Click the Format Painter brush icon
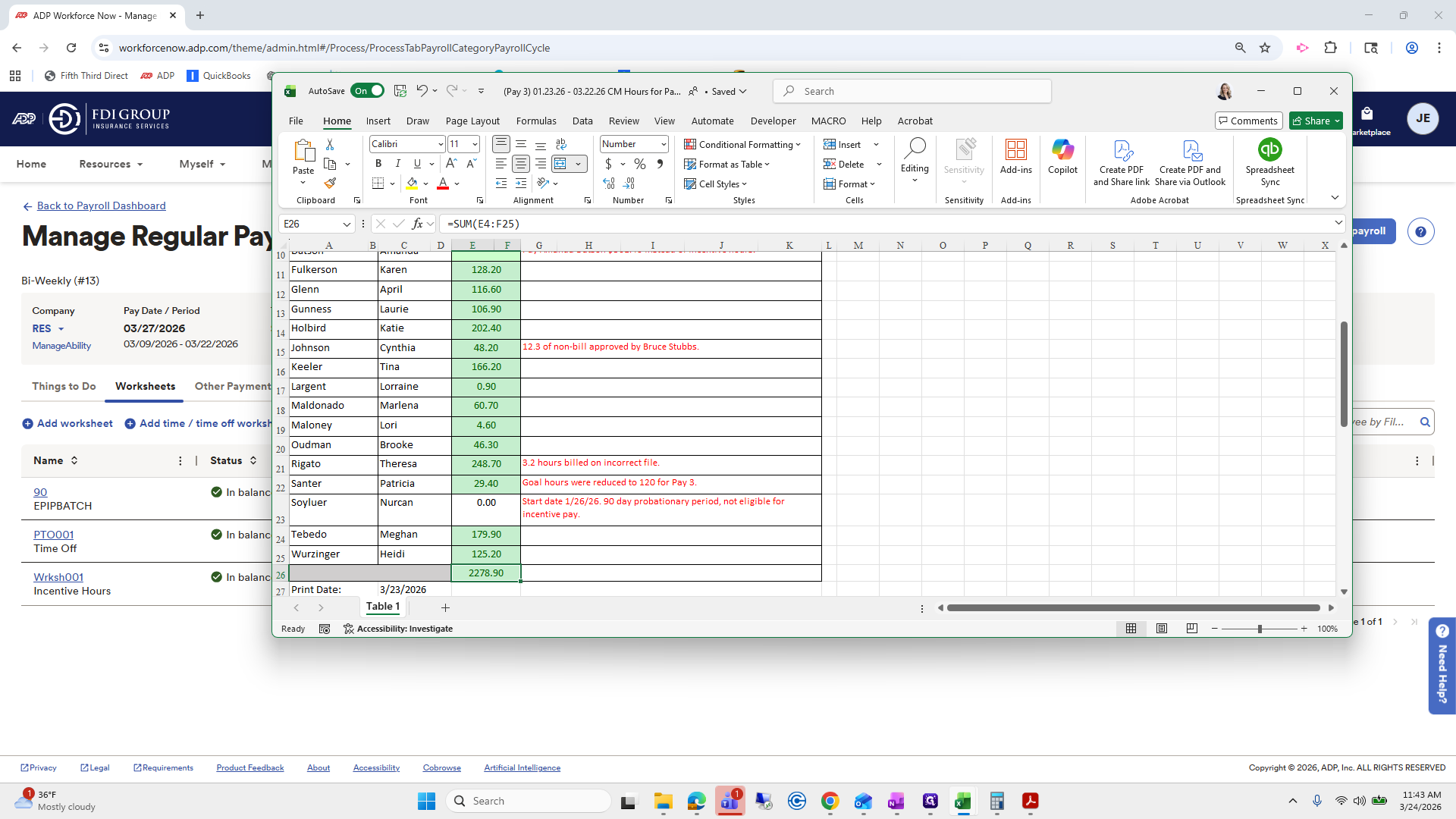 pos(330,183)
